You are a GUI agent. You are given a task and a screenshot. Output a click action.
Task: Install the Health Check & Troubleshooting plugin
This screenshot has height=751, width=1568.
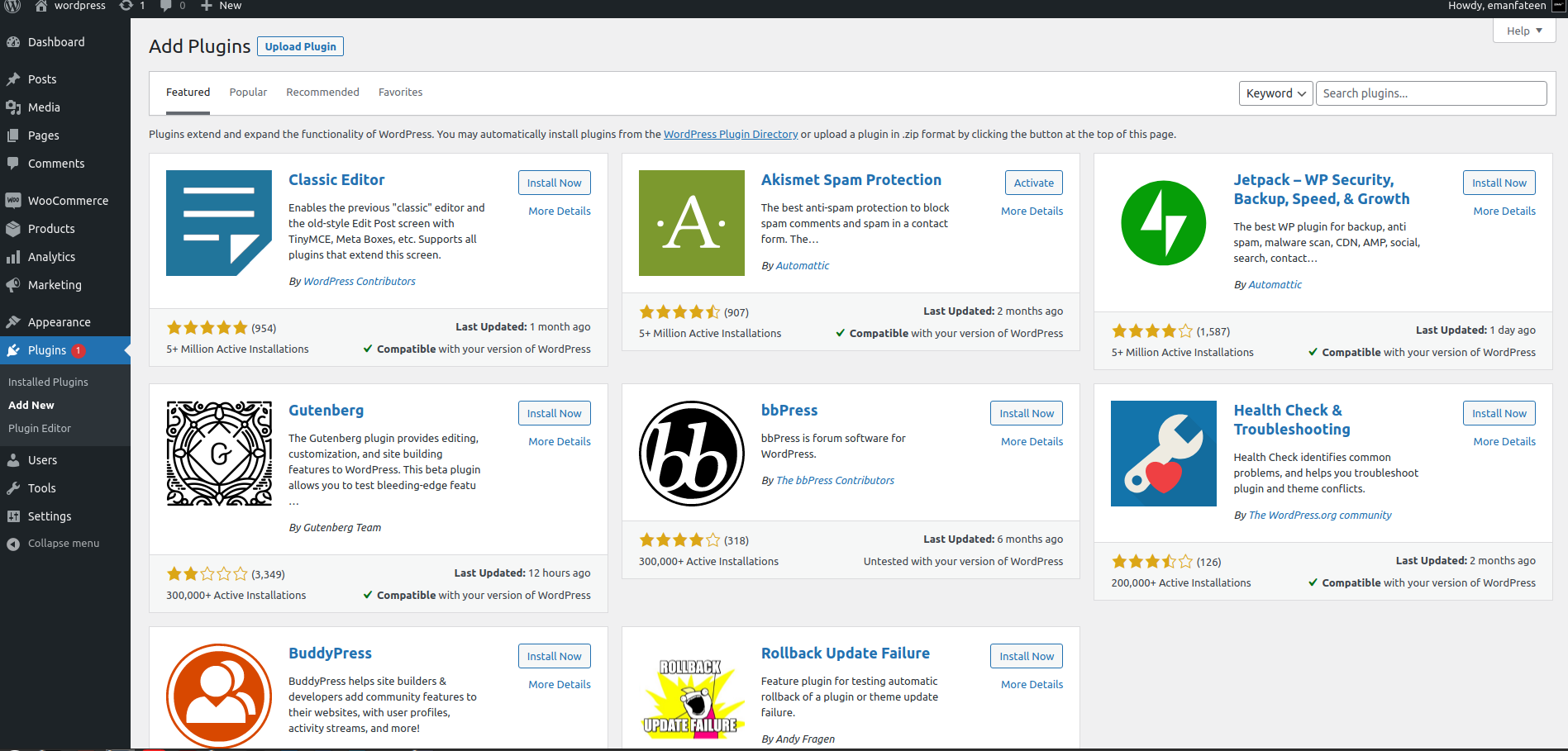click(1499, 413)
